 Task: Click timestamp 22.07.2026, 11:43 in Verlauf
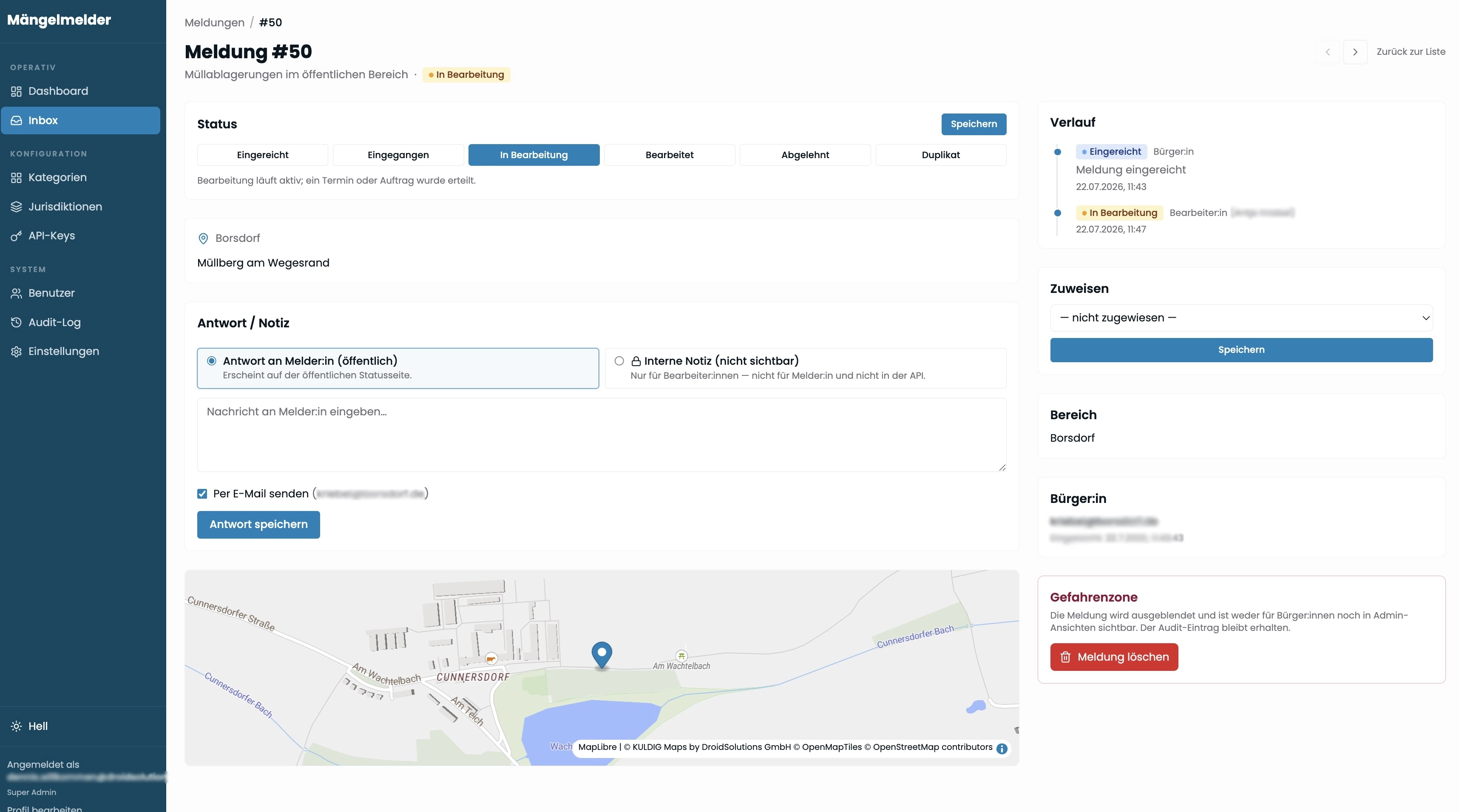[x=1111, y=187]
